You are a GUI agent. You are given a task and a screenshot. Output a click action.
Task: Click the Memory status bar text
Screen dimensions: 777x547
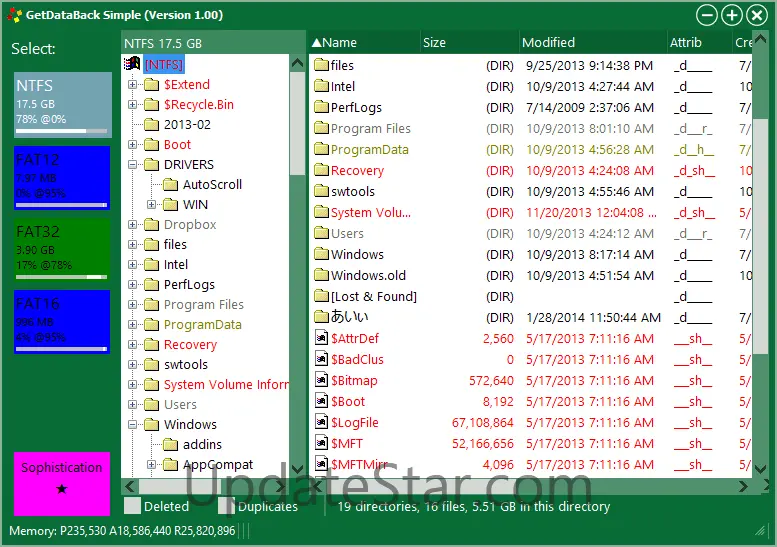(122, 531)
